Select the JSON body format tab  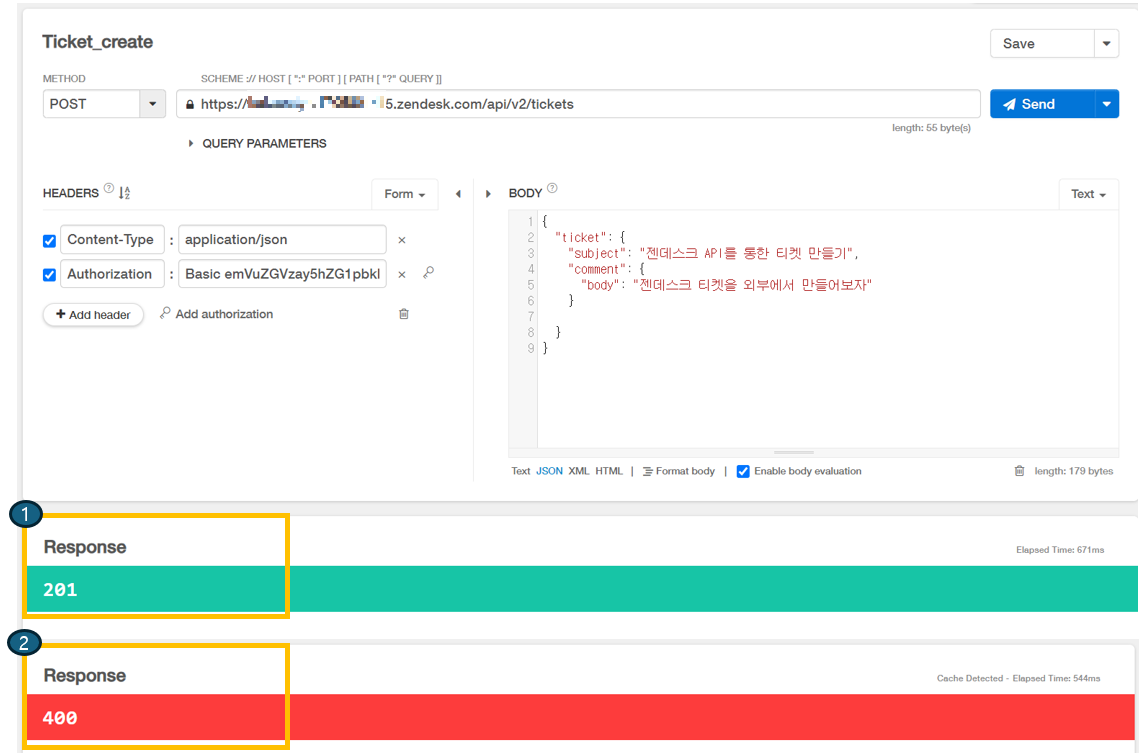point(549,471)
